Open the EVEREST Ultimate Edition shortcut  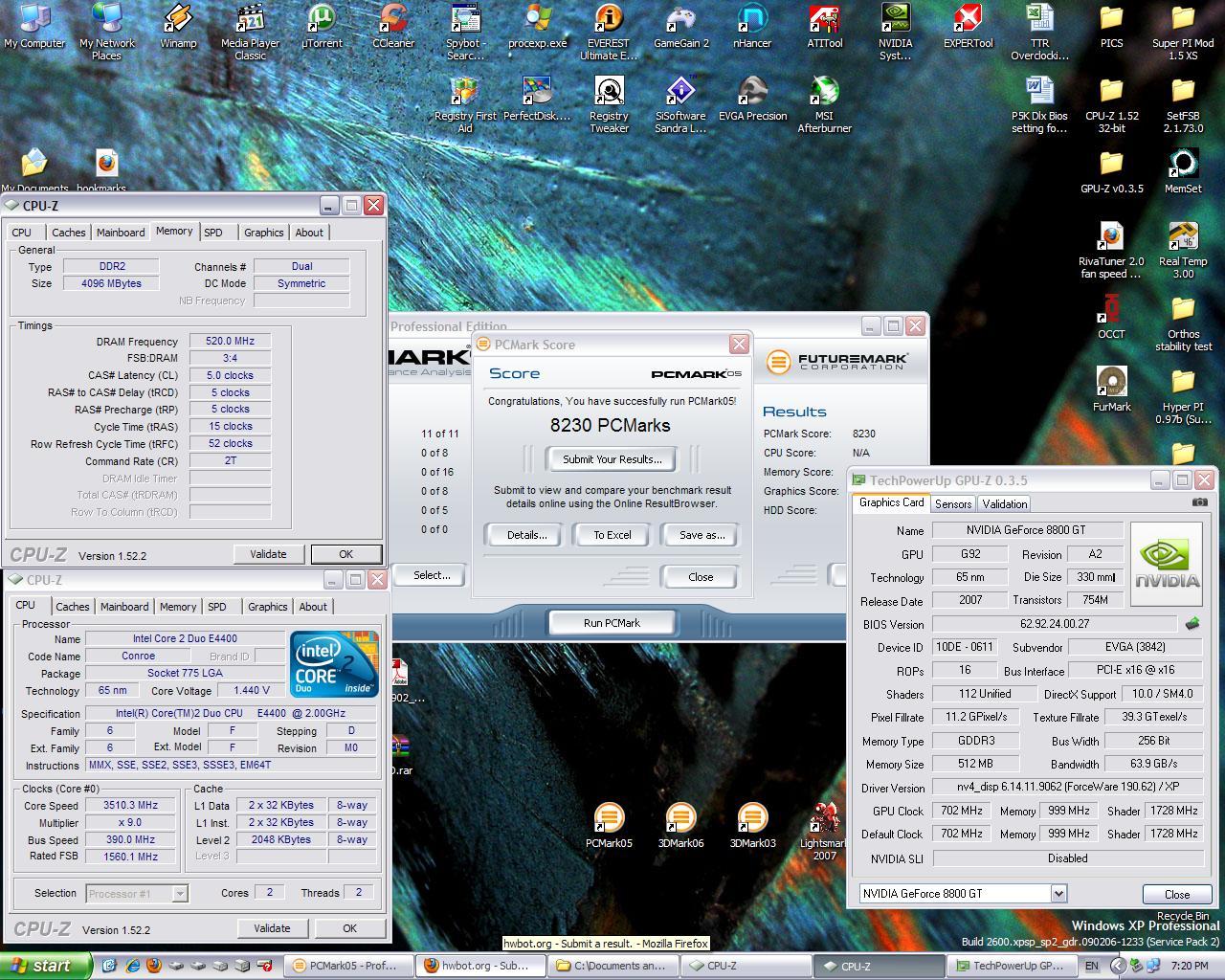tap(609, 31)
